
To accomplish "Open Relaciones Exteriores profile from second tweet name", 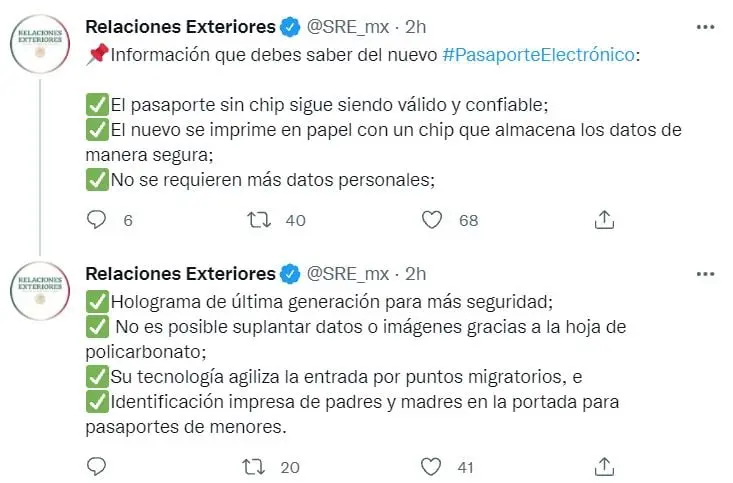I will [180, 274].
